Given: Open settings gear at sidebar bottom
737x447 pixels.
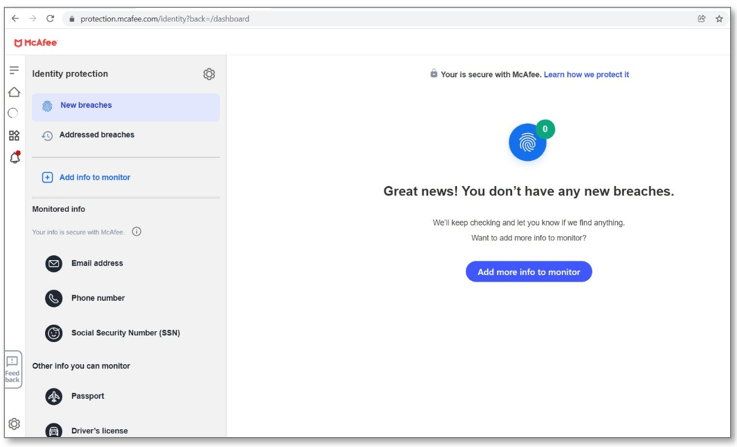Looking at the screenshot, I should point(14,424).
